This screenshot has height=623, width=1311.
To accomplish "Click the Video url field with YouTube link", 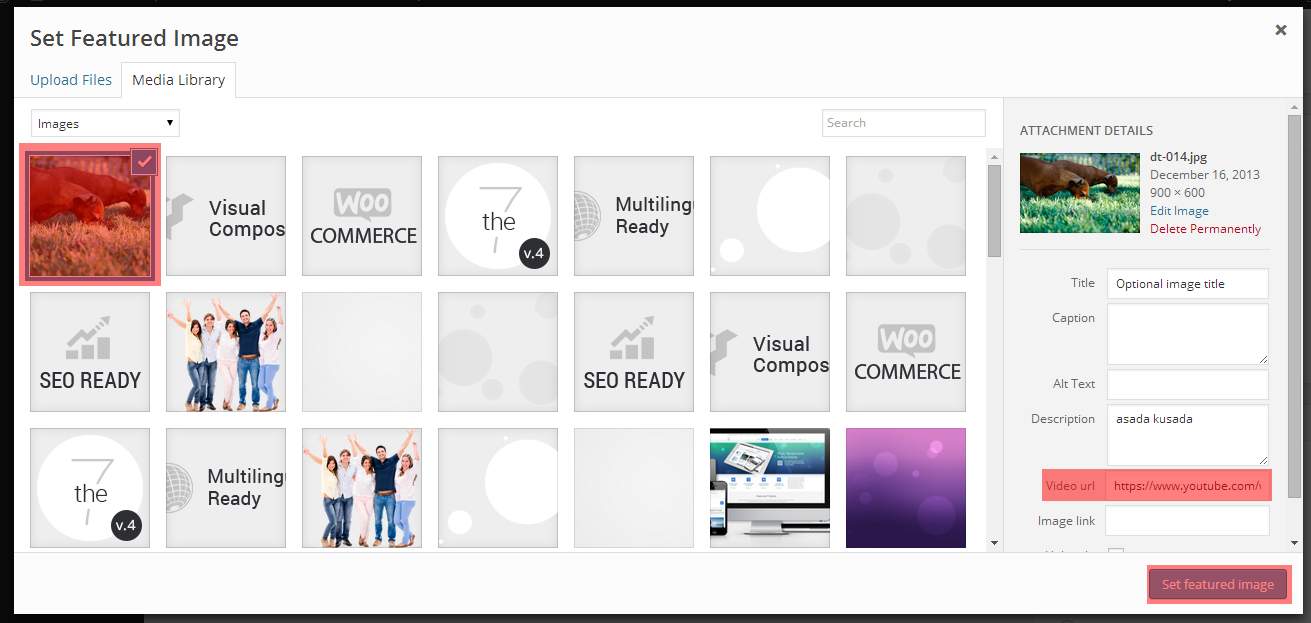I will (x=1187, y=486).
